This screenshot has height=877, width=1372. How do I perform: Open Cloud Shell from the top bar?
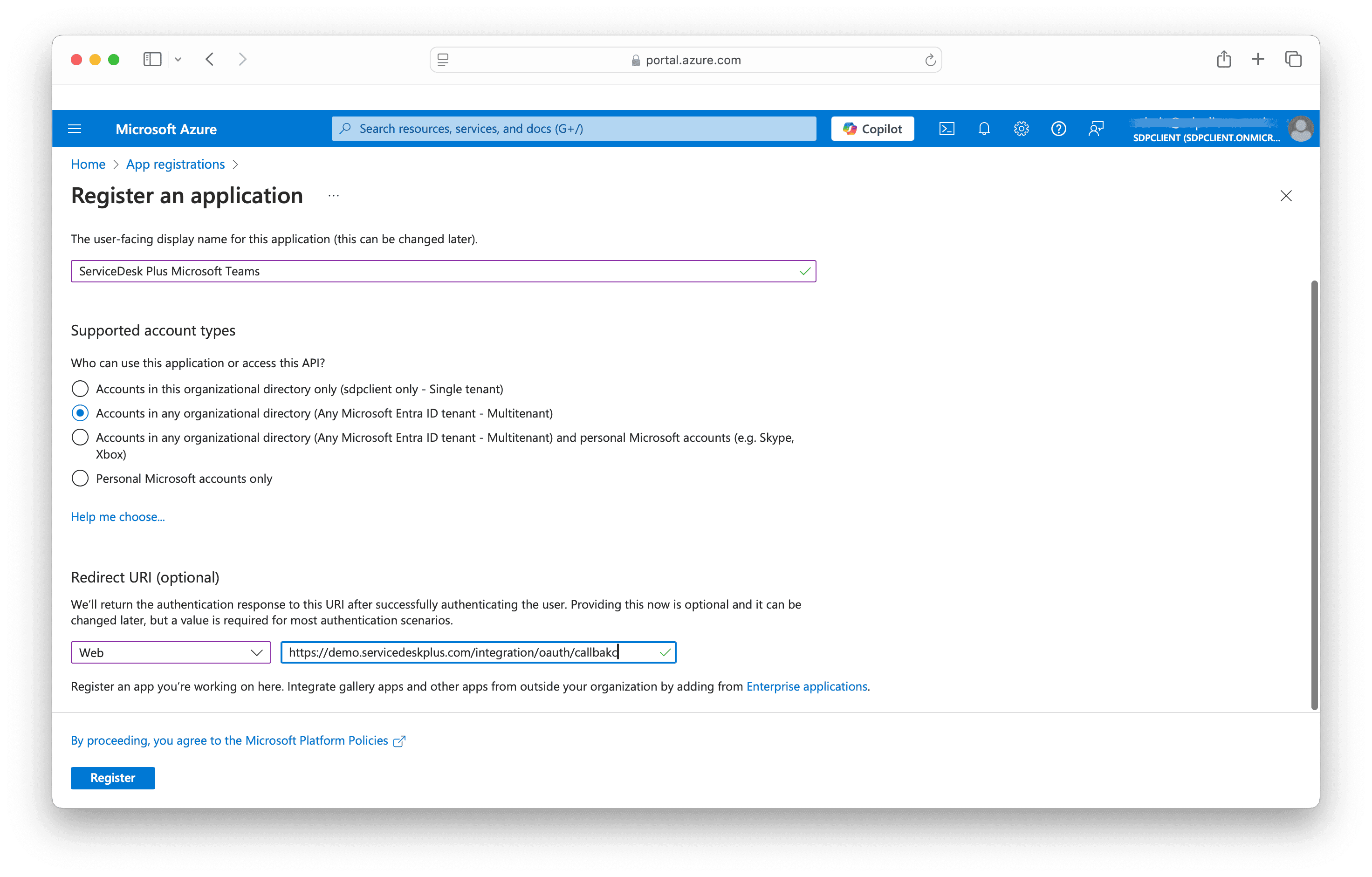tap(947, 129)
